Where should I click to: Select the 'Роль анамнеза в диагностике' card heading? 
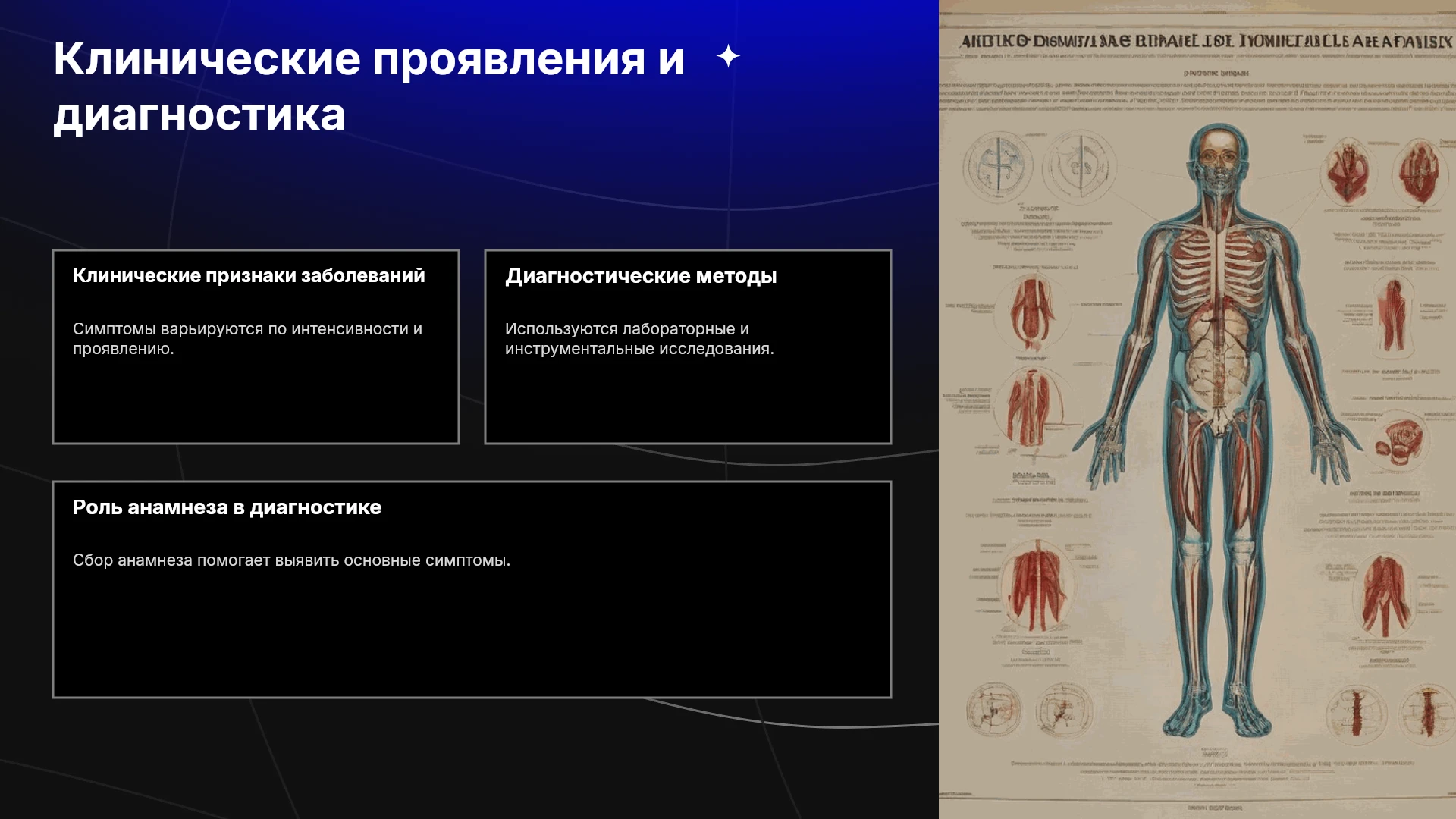pos(227,507)
